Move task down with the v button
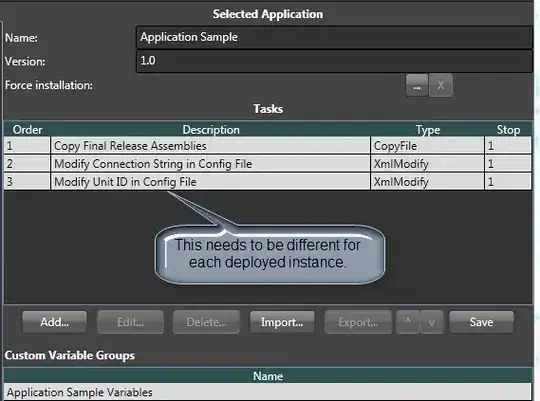Image resolution: width=540 pixels, height=401 pixels. click(432, 322)
